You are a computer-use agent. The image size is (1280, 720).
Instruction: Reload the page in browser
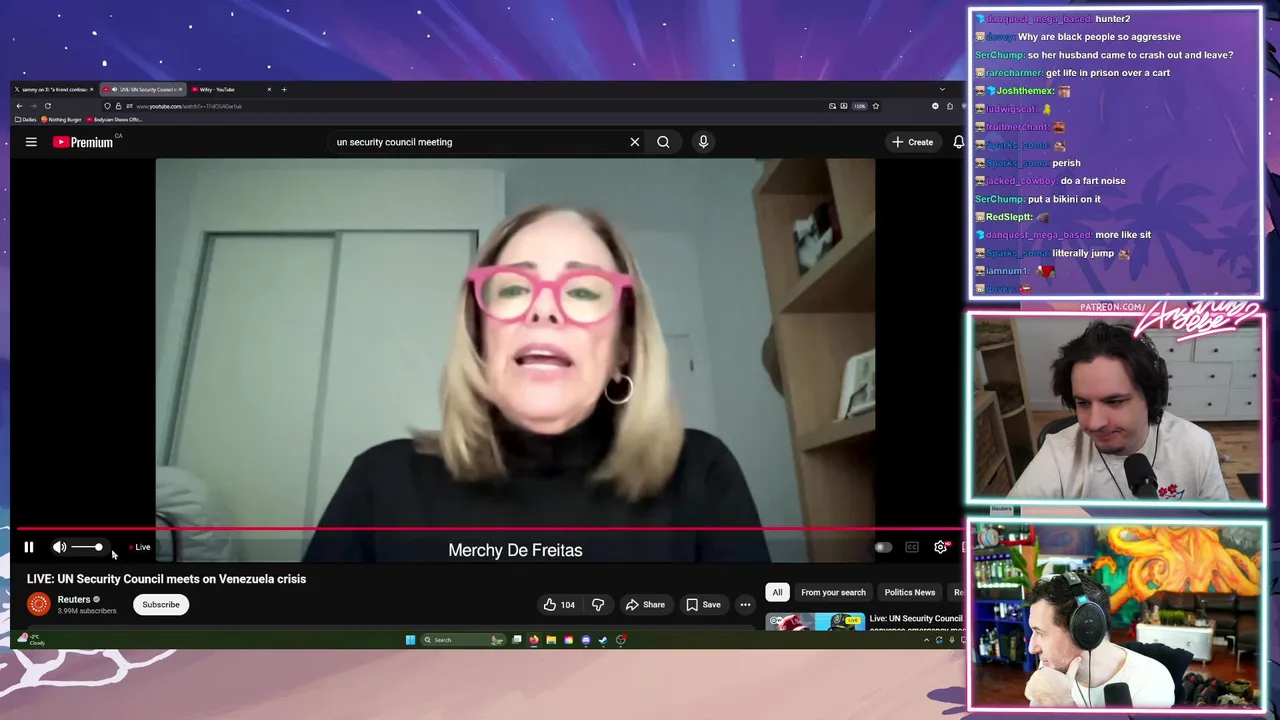pyautogui.click(x=47, y=106)
